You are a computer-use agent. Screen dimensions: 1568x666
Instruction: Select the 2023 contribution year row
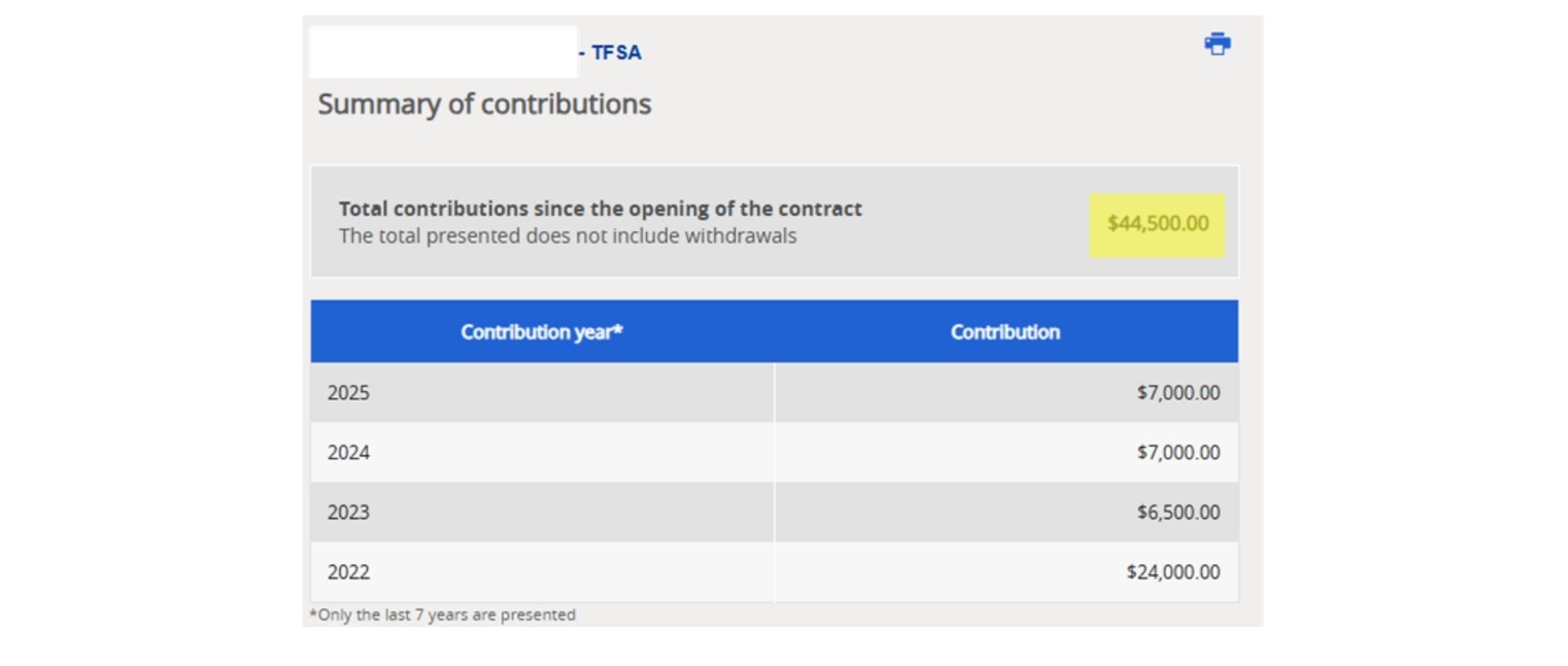pos(774,512)
